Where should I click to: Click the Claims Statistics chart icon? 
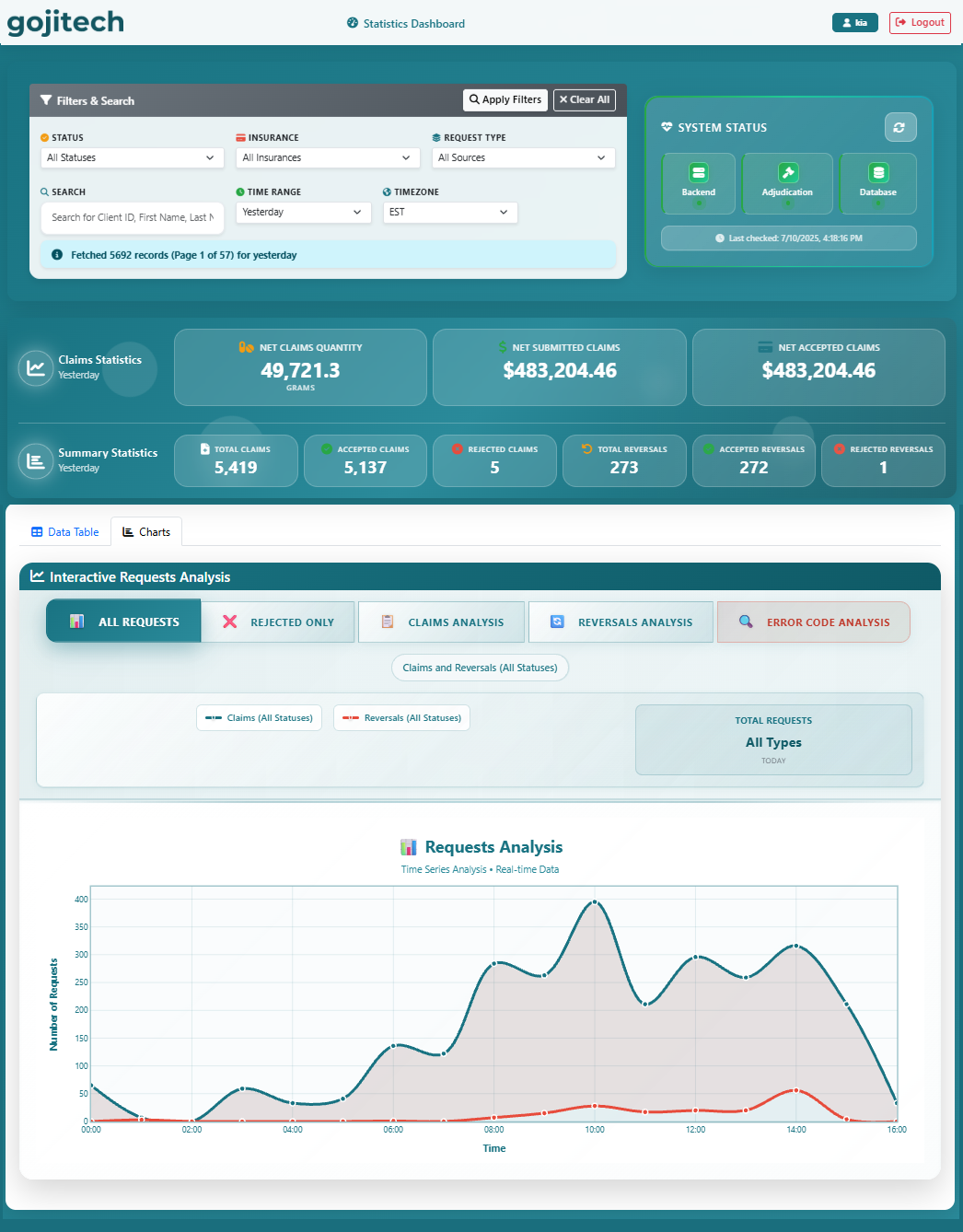pyautogui.click(x=35, y=368)
